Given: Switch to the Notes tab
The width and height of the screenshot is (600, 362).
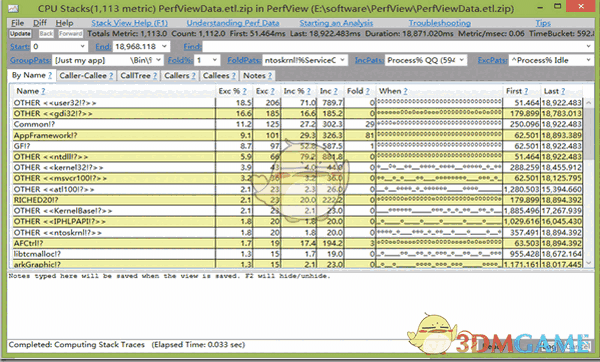Looking at the screenshot, I should 257,76.
